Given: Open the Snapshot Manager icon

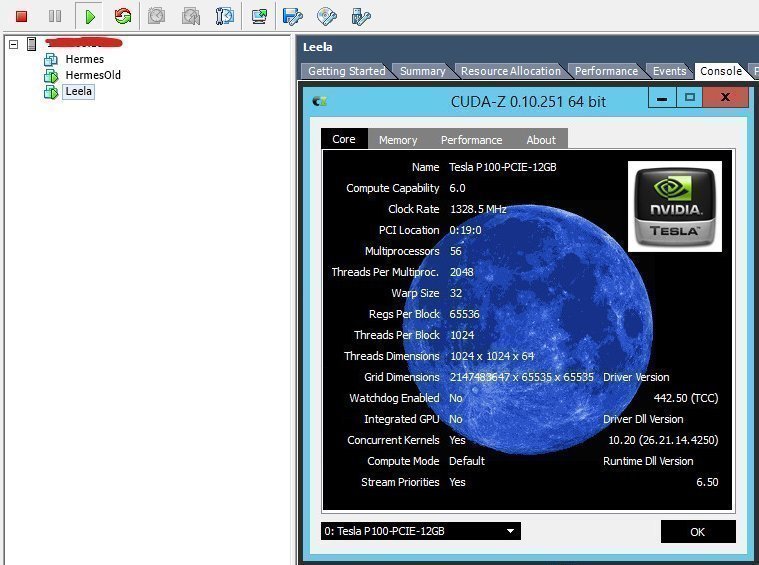Looking at the screenshot, I should 225,17.
